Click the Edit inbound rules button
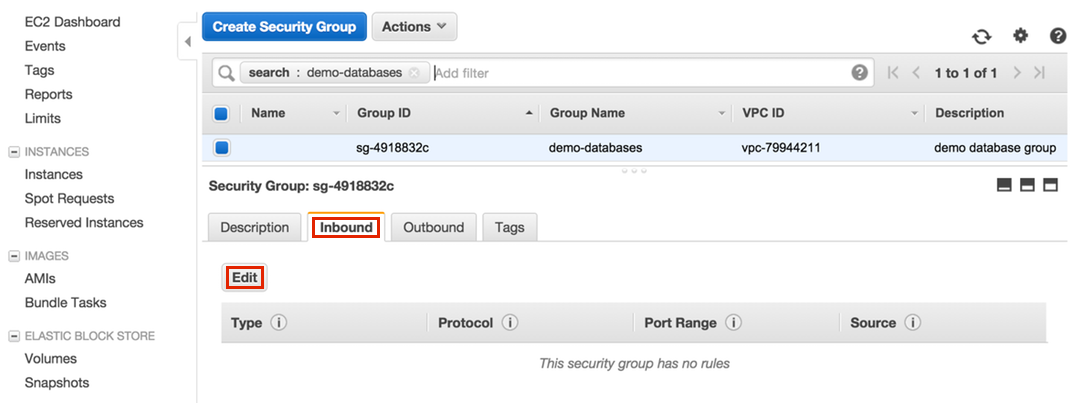Viewport: 1071px width, 403px height. click(245, 277)
